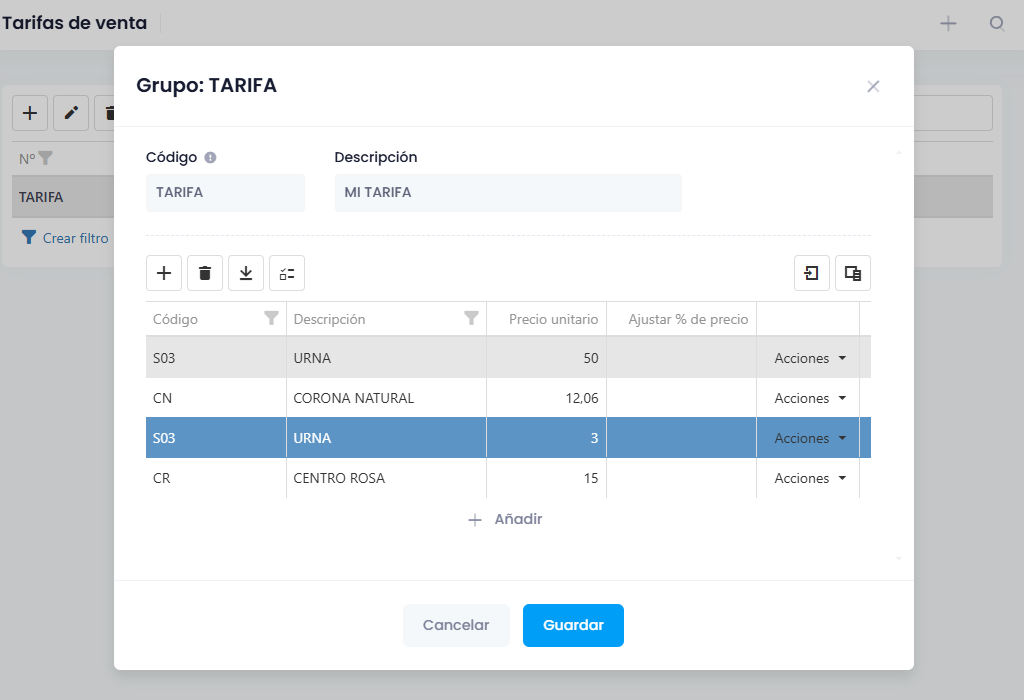
Task: Click the info icon beside the Código label
Action: click(210, 157)
